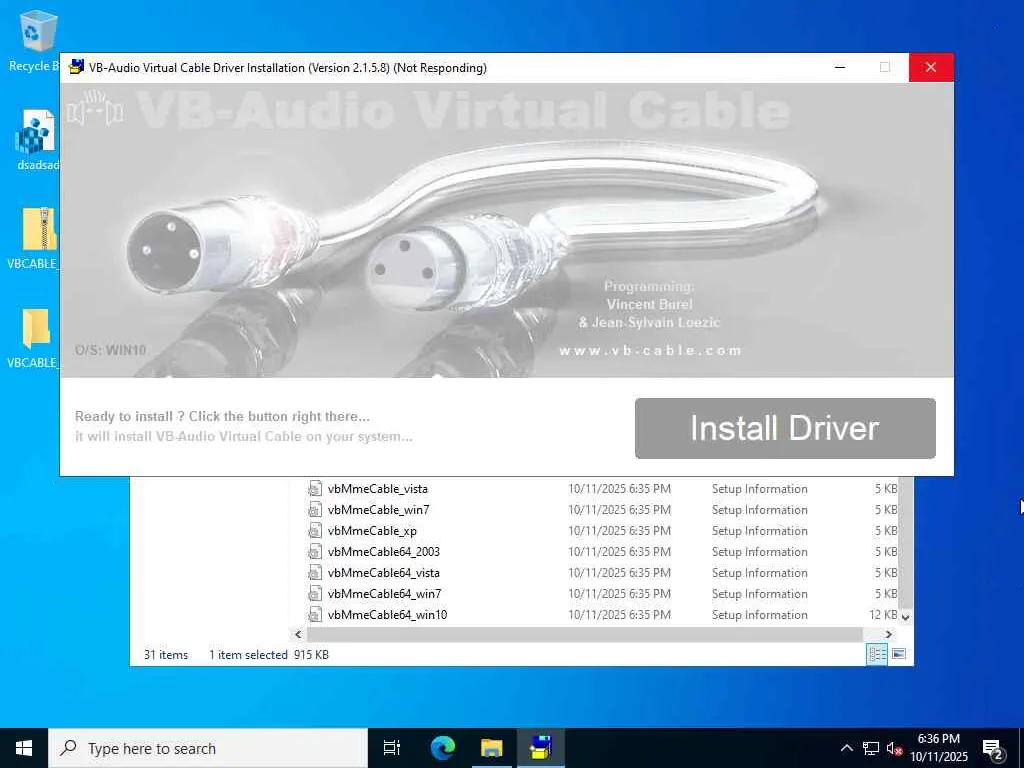Image resolution: width=1024 pixels, height=768 pixels.
Task: Click the vbMmeCable_vista file icon
Action: pos(315,488)
